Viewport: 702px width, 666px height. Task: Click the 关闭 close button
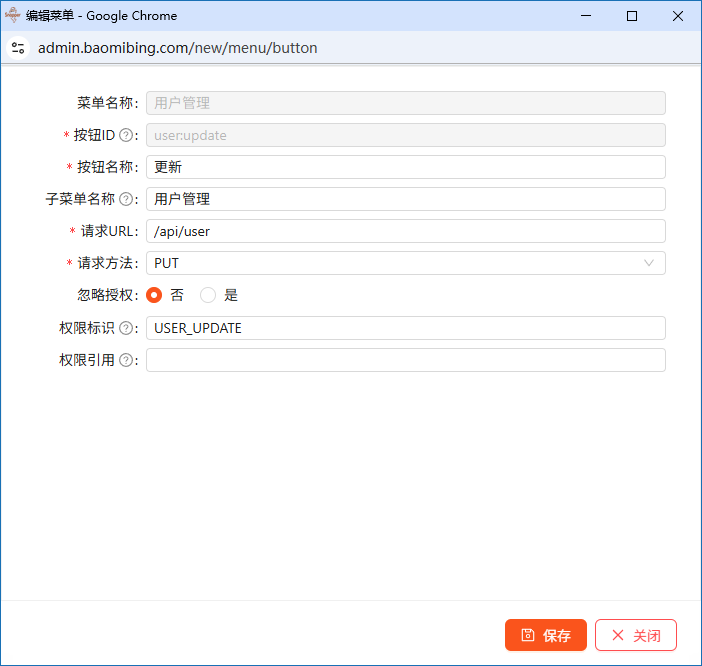click(x=636, y=635)
